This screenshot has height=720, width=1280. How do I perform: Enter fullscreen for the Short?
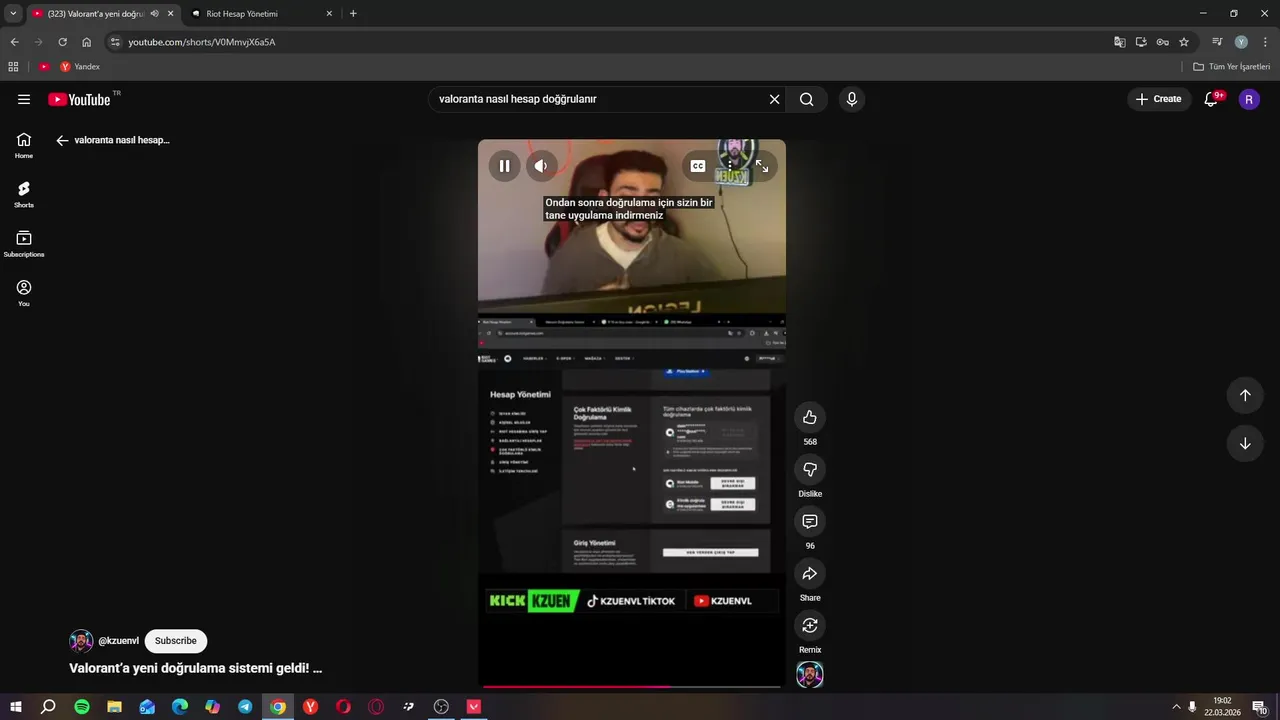click(x=762, y=166)
